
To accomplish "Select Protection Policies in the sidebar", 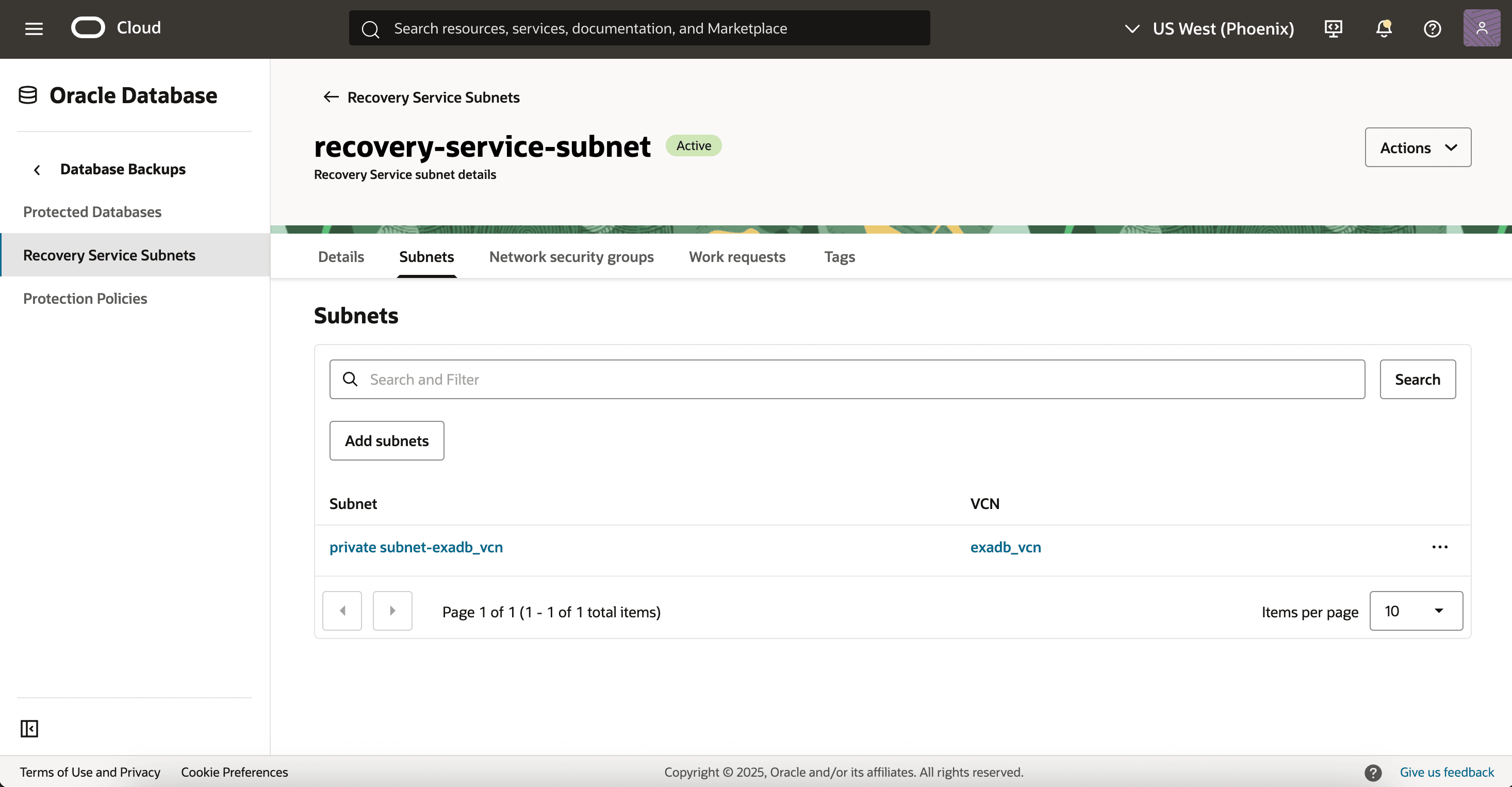I will tap(85, 298).
